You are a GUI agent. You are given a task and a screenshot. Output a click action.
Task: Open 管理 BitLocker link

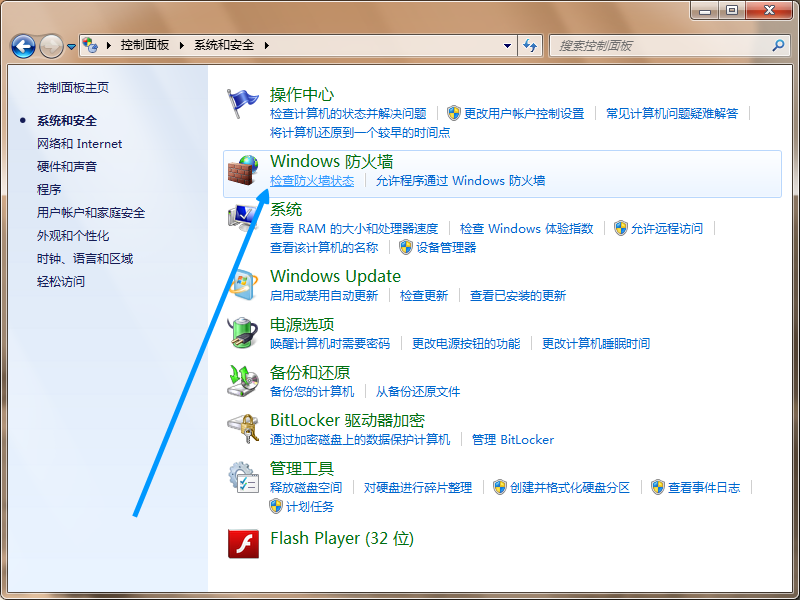coord(513,439)
